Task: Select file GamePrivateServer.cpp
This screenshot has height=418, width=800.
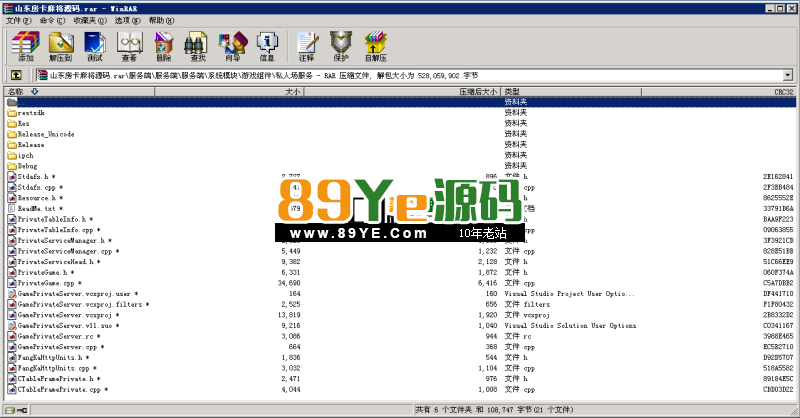Action: pos(57,347)
